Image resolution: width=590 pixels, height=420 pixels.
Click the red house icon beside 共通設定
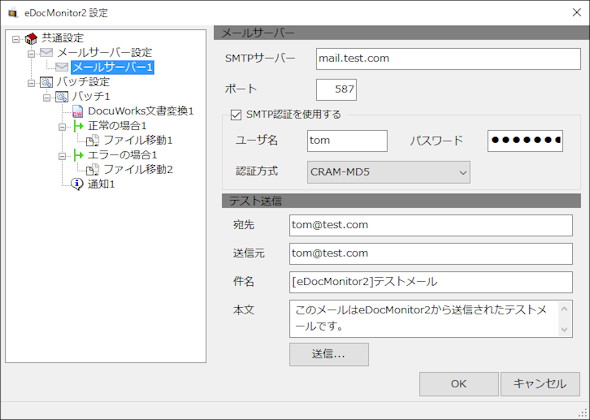tap(31, 38)
